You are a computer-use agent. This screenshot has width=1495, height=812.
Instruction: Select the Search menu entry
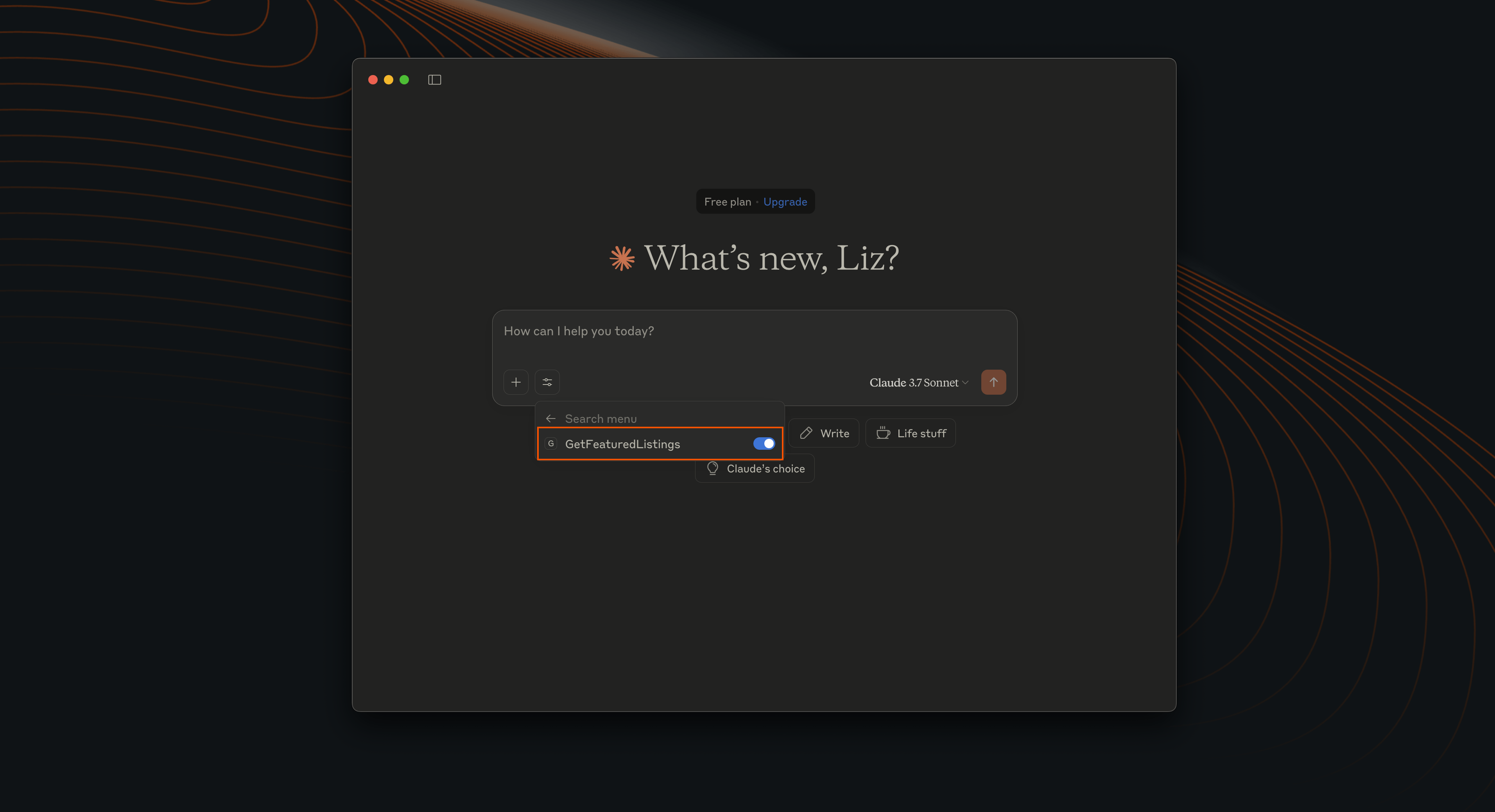point(601,418)
